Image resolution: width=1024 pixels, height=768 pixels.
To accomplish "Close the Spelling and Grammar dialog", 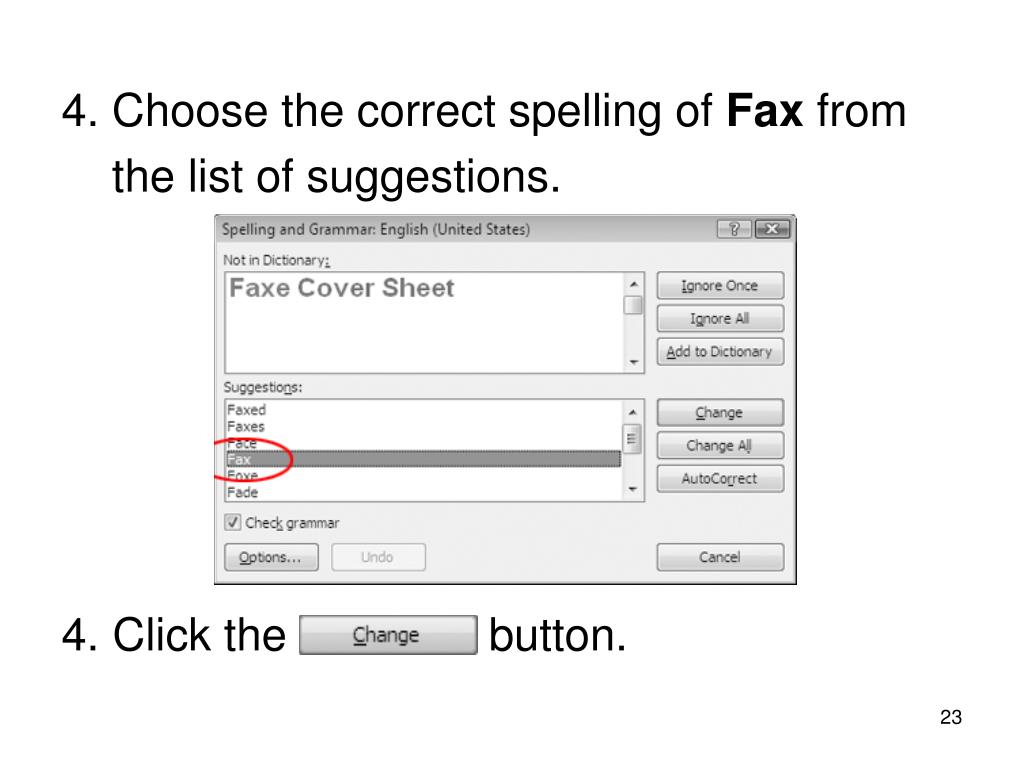I will coord(772,229).
